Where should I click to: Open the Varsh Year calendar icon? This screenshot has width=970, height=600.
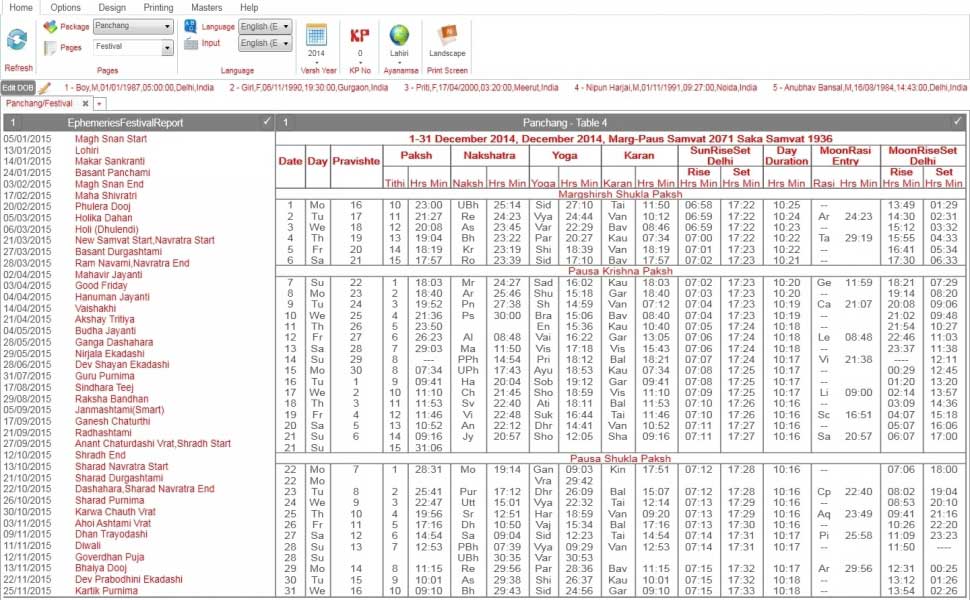click(316, 35)
